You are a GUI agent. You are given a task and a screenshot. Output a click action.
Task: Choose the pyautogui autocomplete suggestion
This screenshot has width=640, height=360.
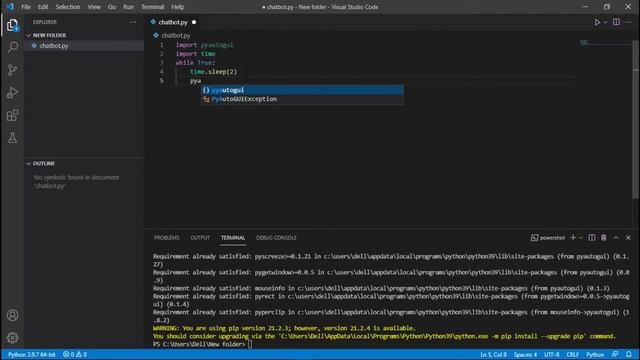click(302, 90)
